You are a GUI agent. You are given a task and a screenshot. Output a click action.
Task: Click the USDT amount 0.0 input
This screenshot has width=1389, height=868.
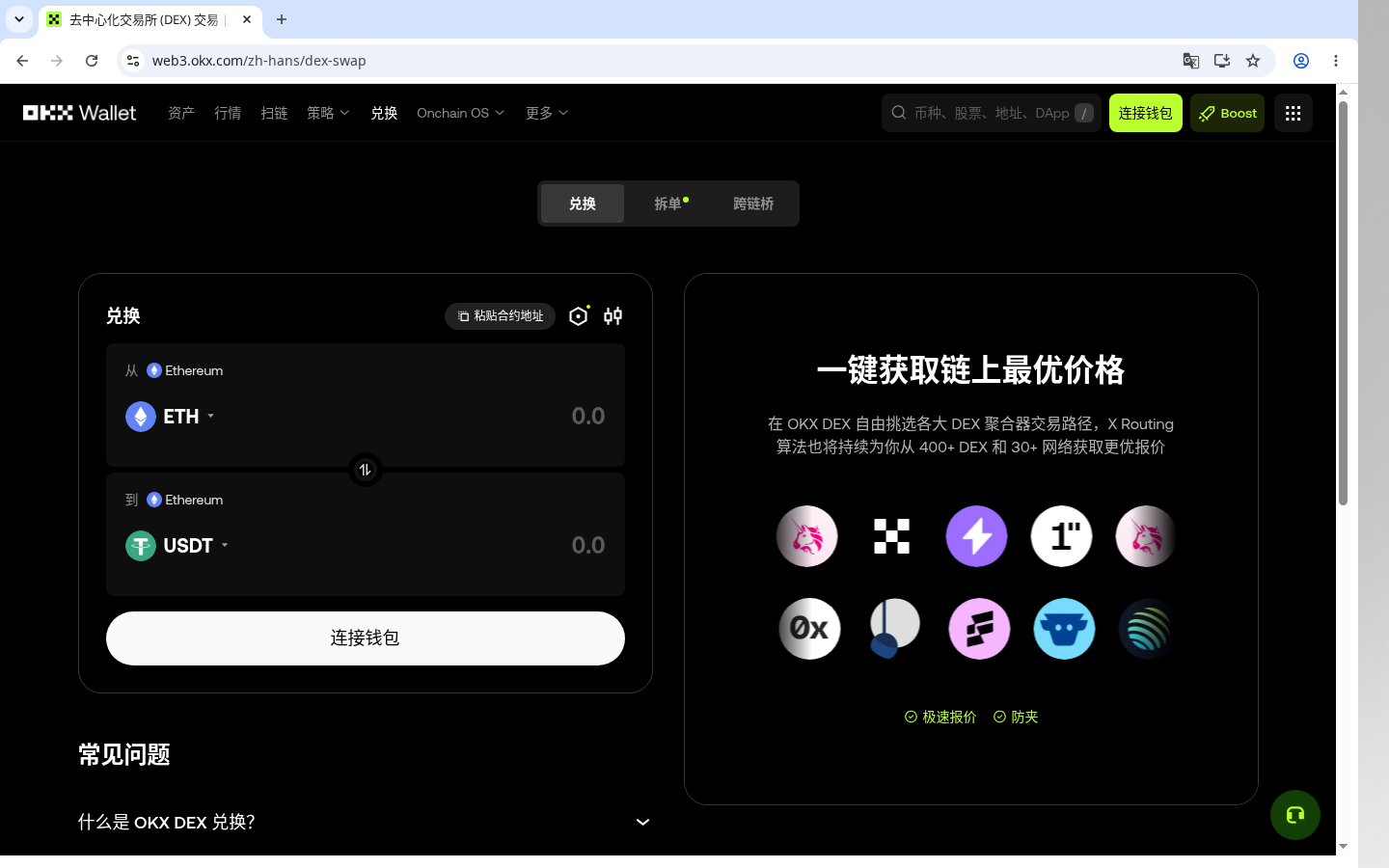click(x=587, y=546)
